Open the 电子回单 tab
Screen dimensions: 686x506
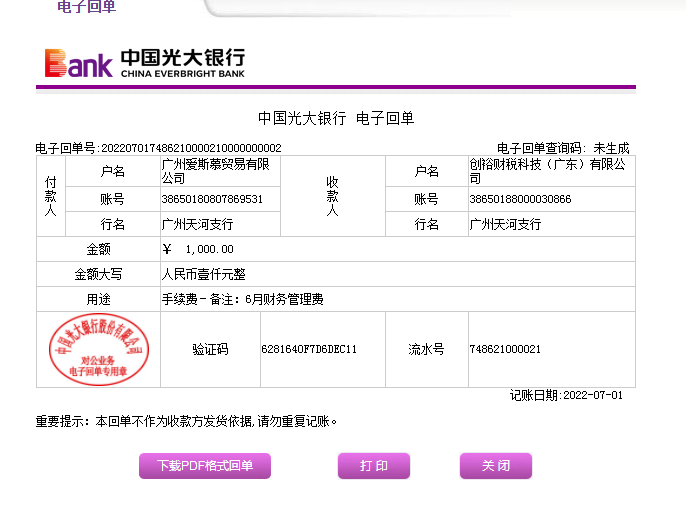pyautogui.click(x=87, y=7)
